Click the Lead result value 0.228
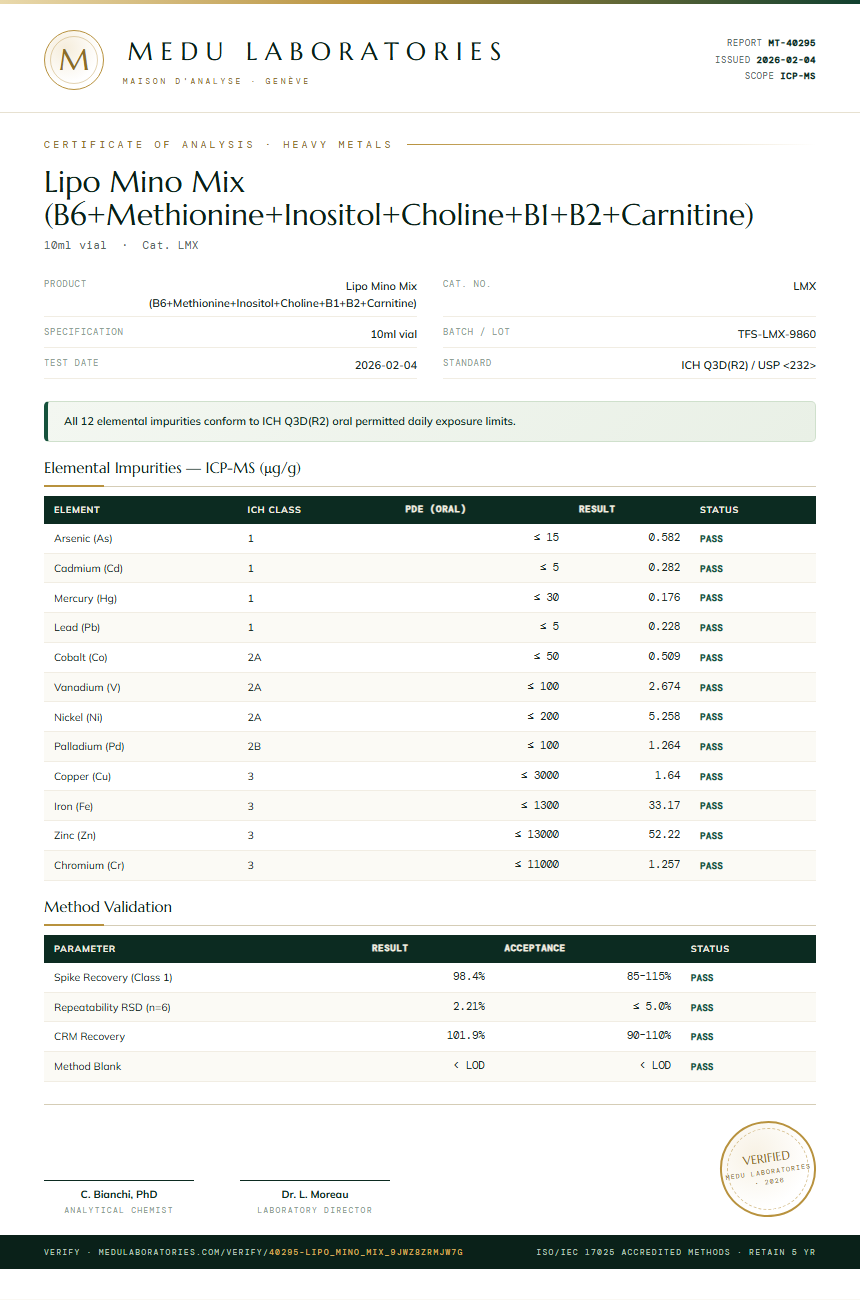This screenshot has height=1300, width=860. click(664, 627)
